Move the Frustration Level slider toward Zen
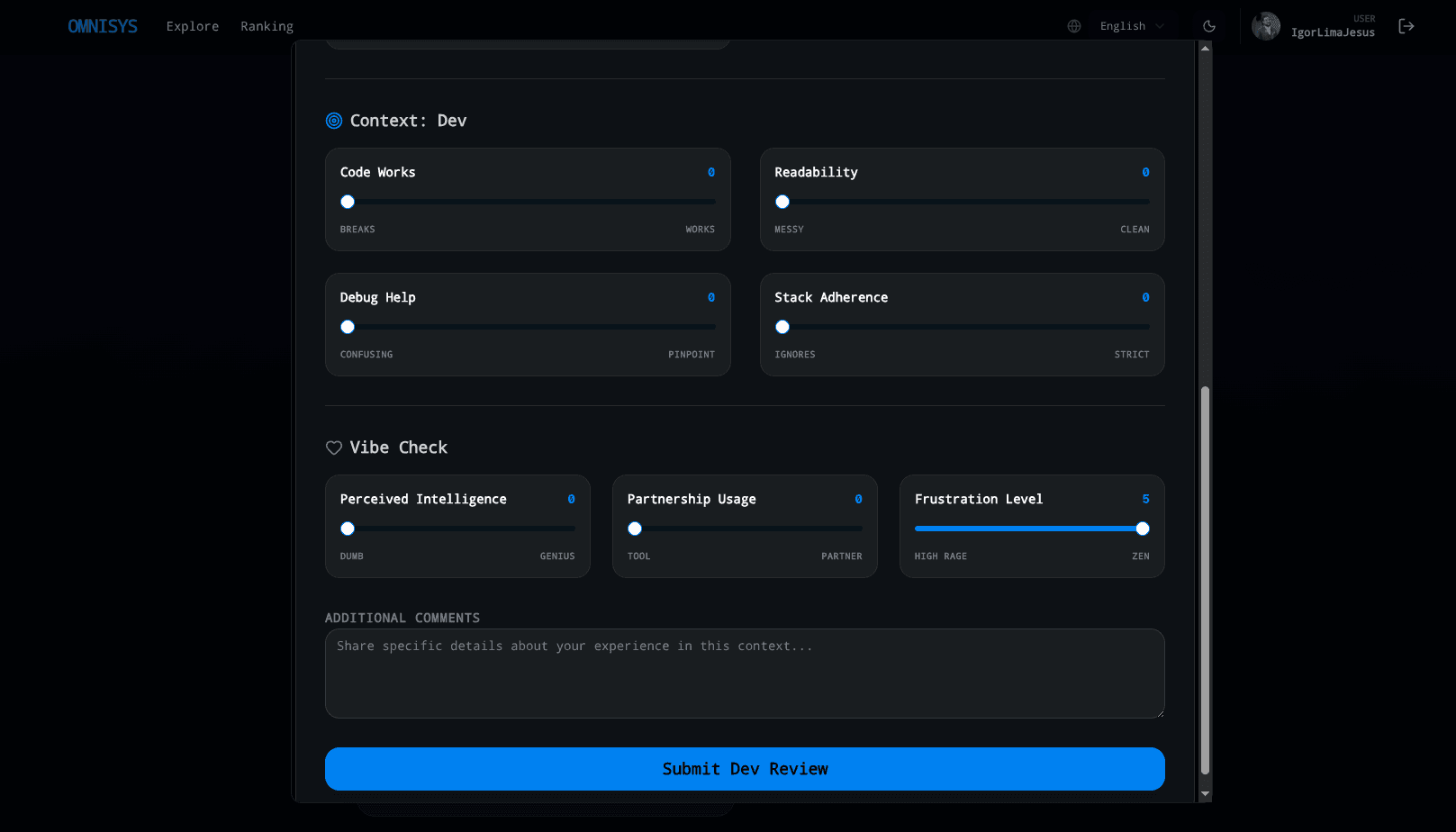The width and height of the screenshot is (1456, 832). pyautogui.click(x=1143, y=529)
